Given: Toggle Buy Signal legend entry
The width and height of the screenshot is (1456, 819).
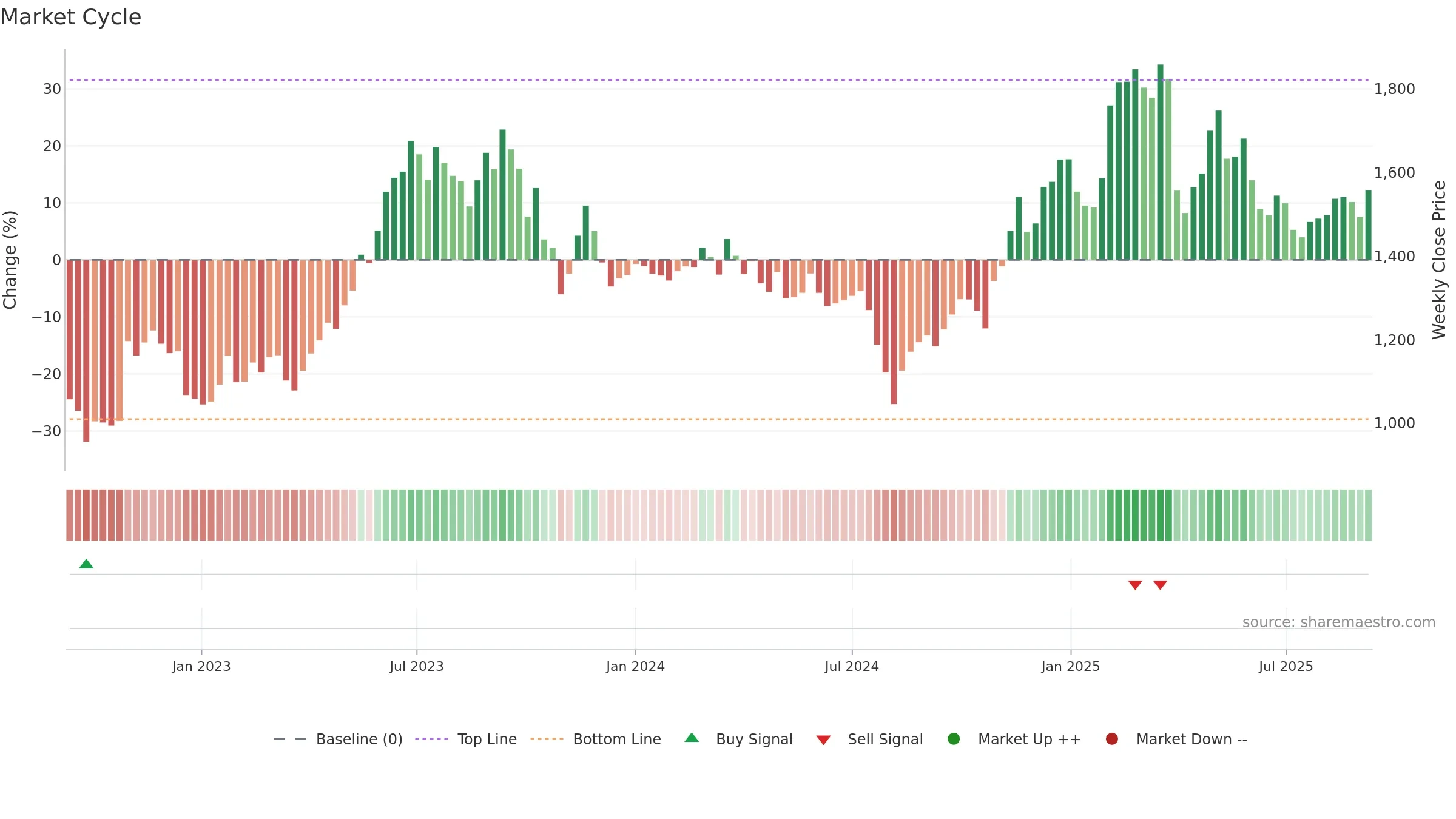Looking at the screenshot, I should coord(738,739).
